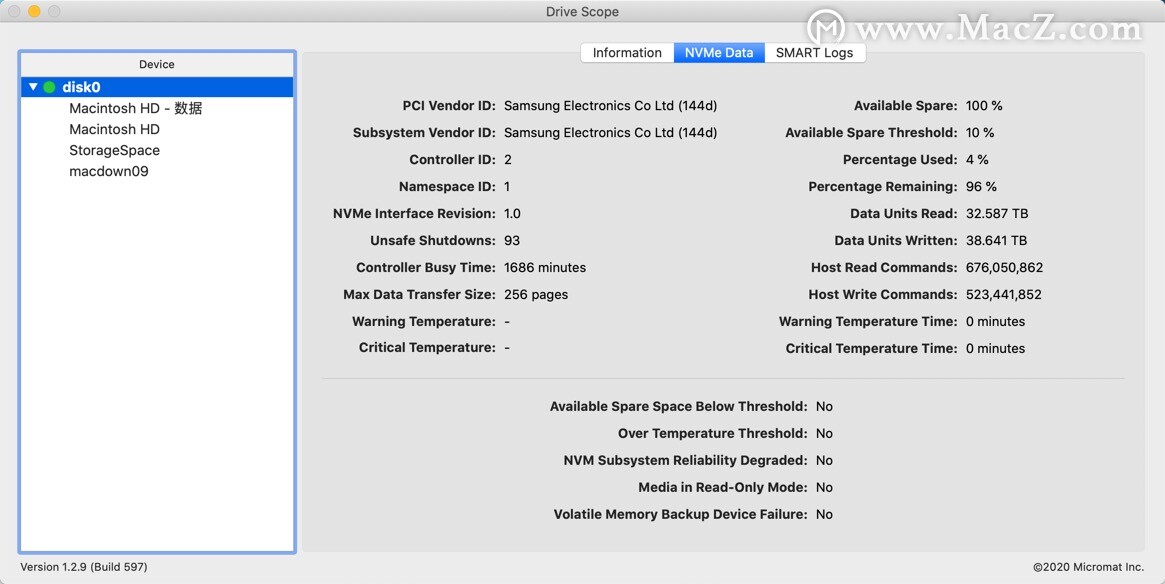Viewport: 1165px width, 584px height.
Task: Click the 1686 minutes busy time
Action: click(x=545, y=267)
